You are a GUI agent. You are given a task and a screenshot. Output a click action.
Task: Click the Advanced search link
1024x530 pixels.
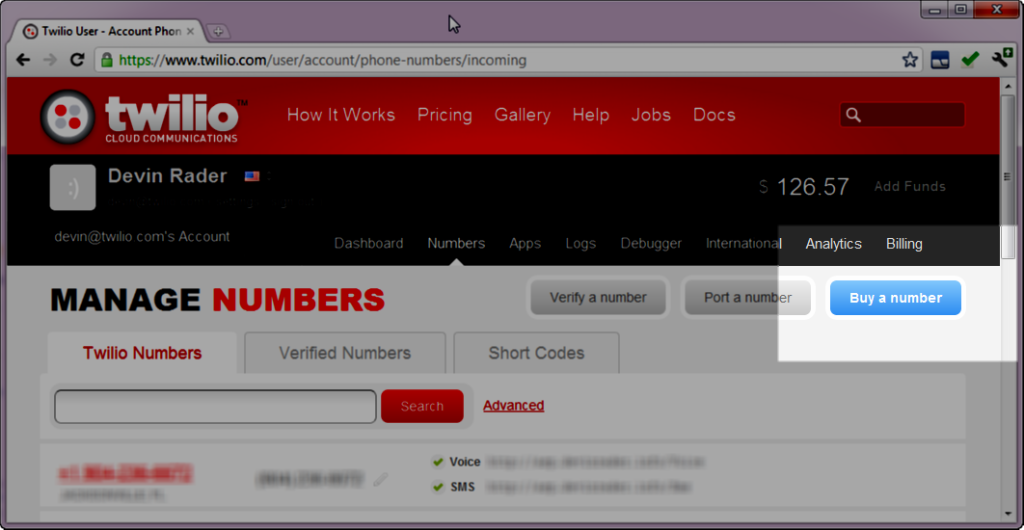tap(513, 406)
